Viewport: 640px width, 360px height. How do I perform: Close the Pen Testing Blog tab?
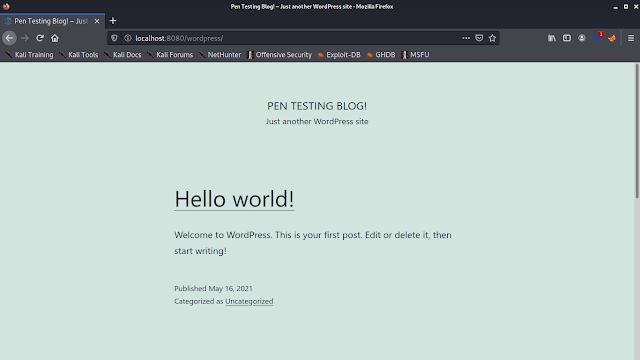tap(97, 21)
